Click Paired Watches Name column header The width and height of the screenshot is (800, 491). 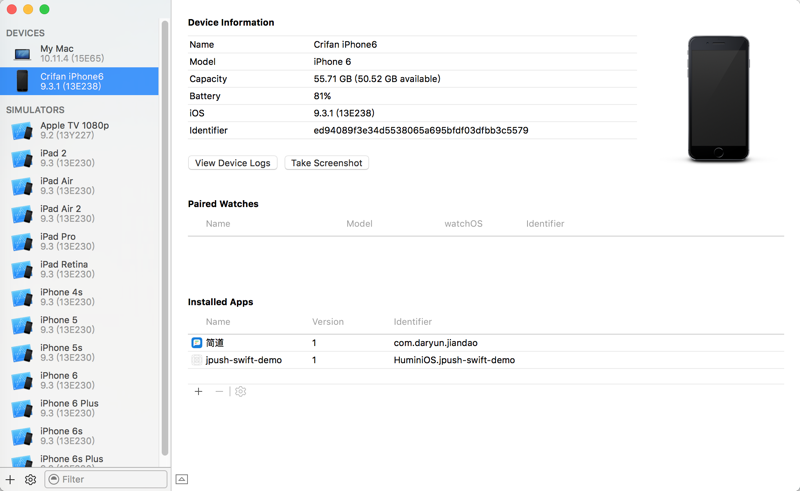coord(218,224)
